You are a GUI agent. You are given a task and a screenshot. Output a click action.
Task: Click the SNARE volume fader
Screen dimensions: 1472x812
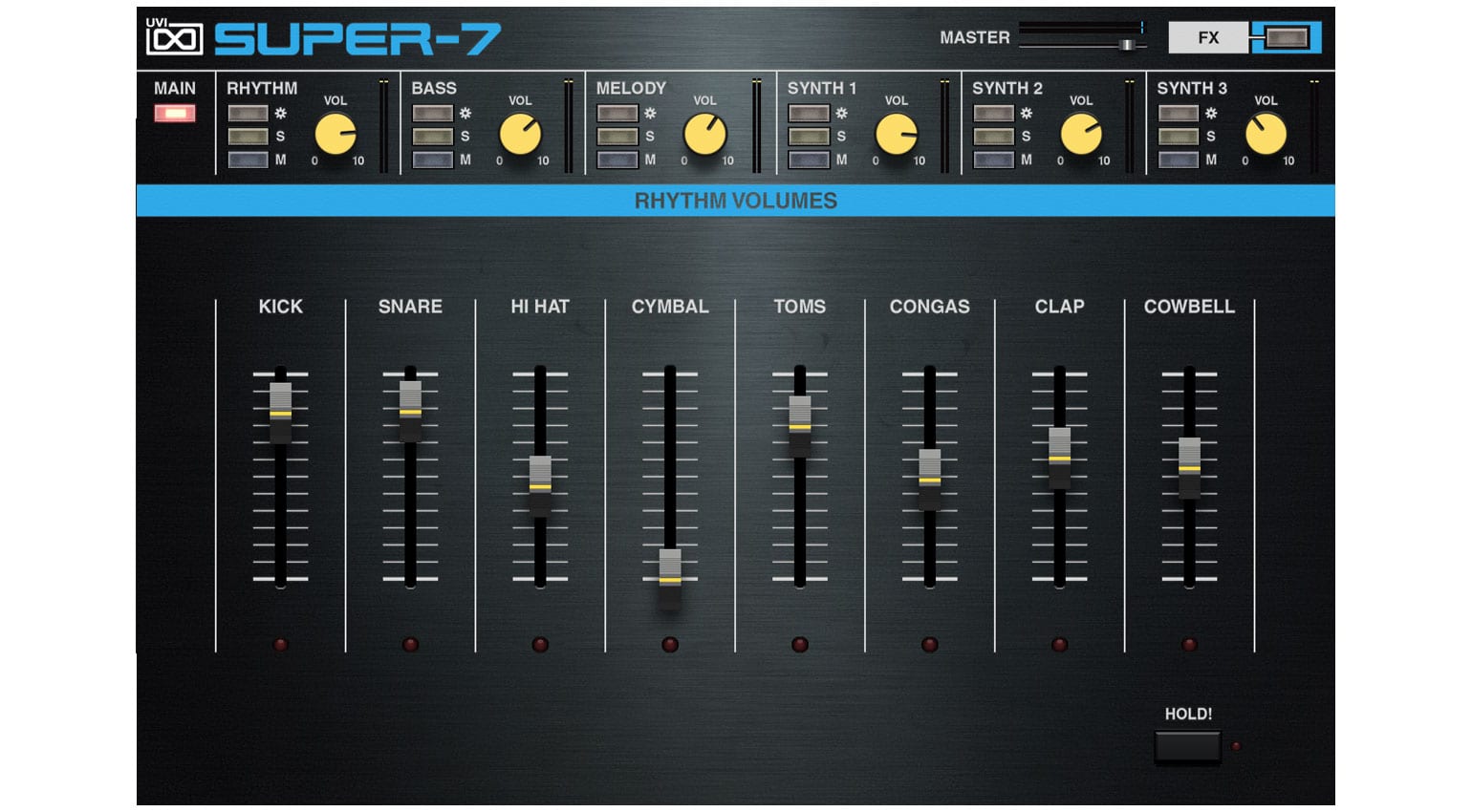coord(410,411)
